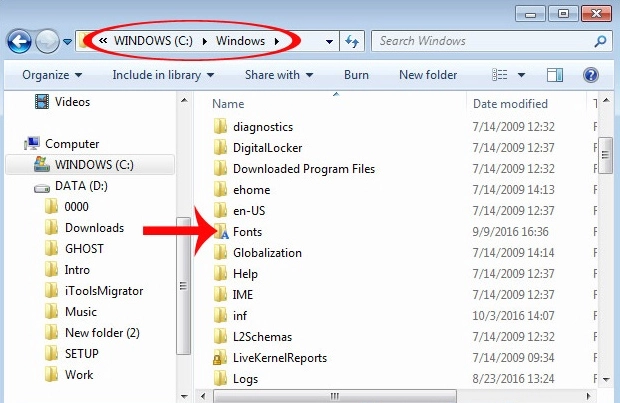Expand the arrow after Windows in breadcrumb

point(276,41)
